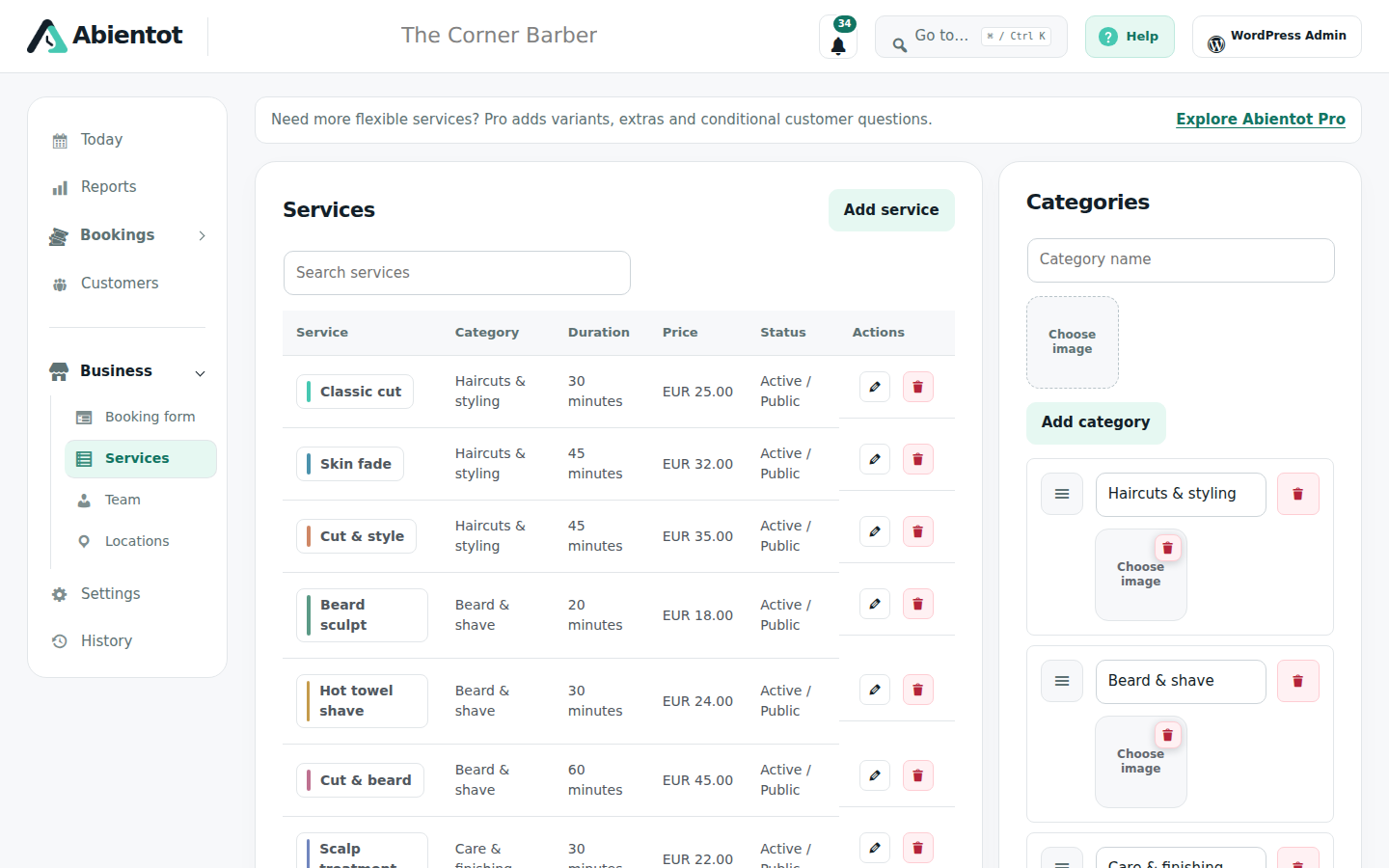Viewport: 1389px width, 868px height.
Task: Select the Classic cut service name
Action: 355,392
